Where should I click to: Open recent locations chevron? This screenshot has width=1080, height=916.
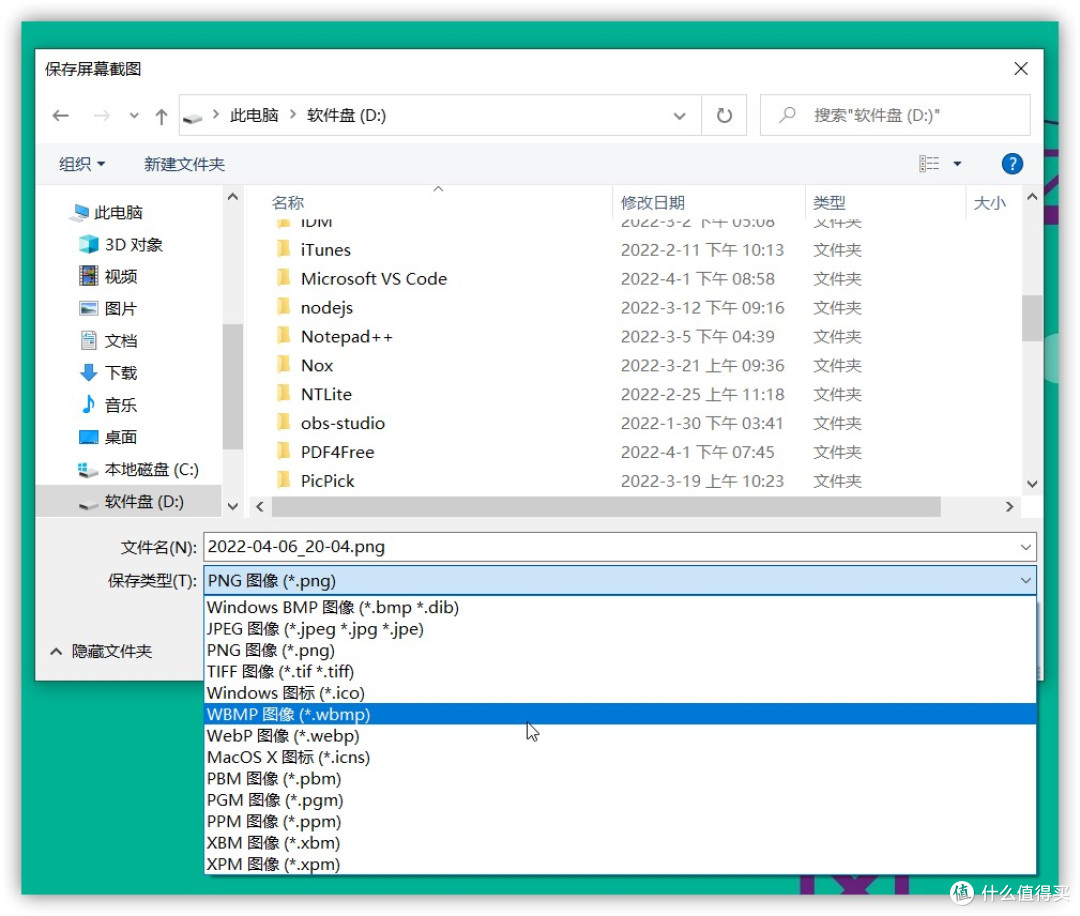(134, 116)
